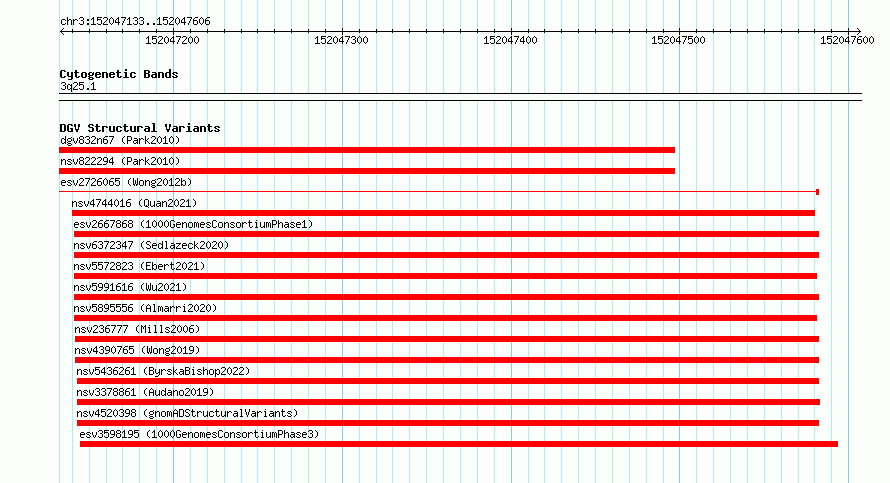Click the Cytogenetic Bands track title
The height and width of the screenshot is (483, 890).
(119, 74)
